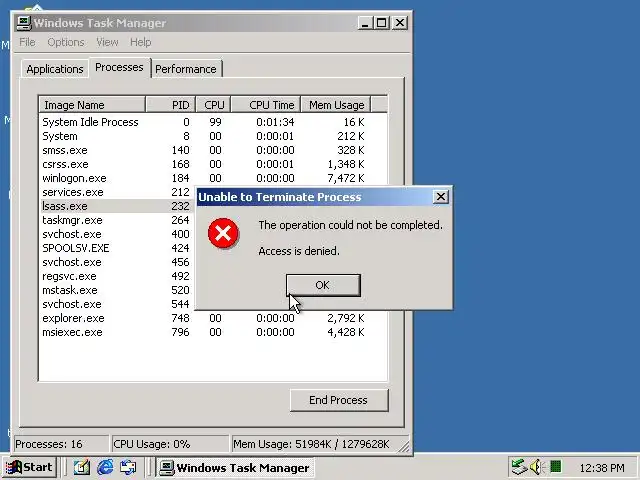
Task: Click the End Process button
Action: pos(339,400)
